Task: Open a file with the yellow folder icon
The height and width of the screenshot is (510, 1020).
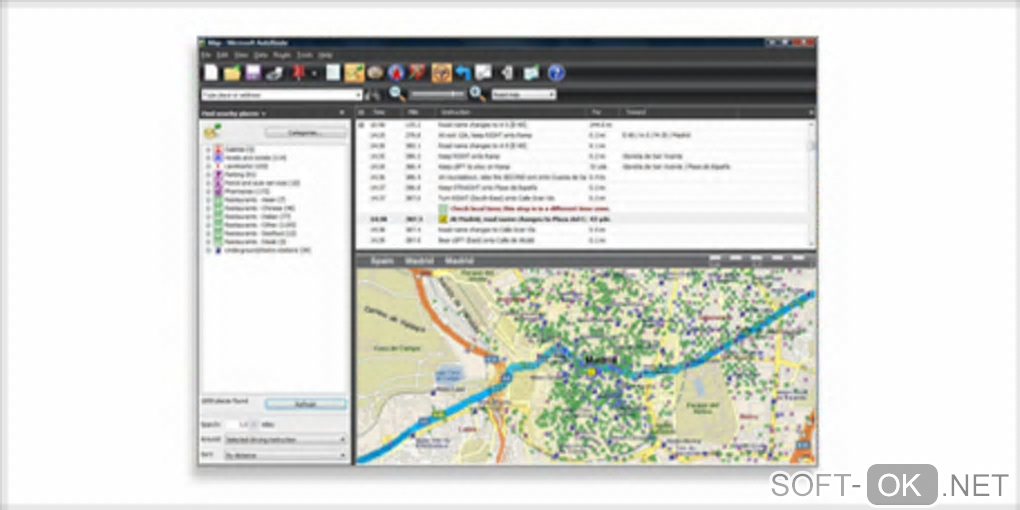Action: pos(232,73)
